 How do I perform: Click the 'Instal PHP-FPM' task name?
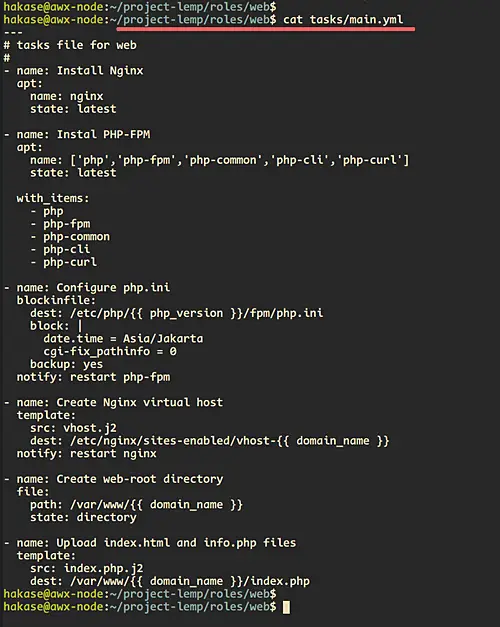[103, 134]
